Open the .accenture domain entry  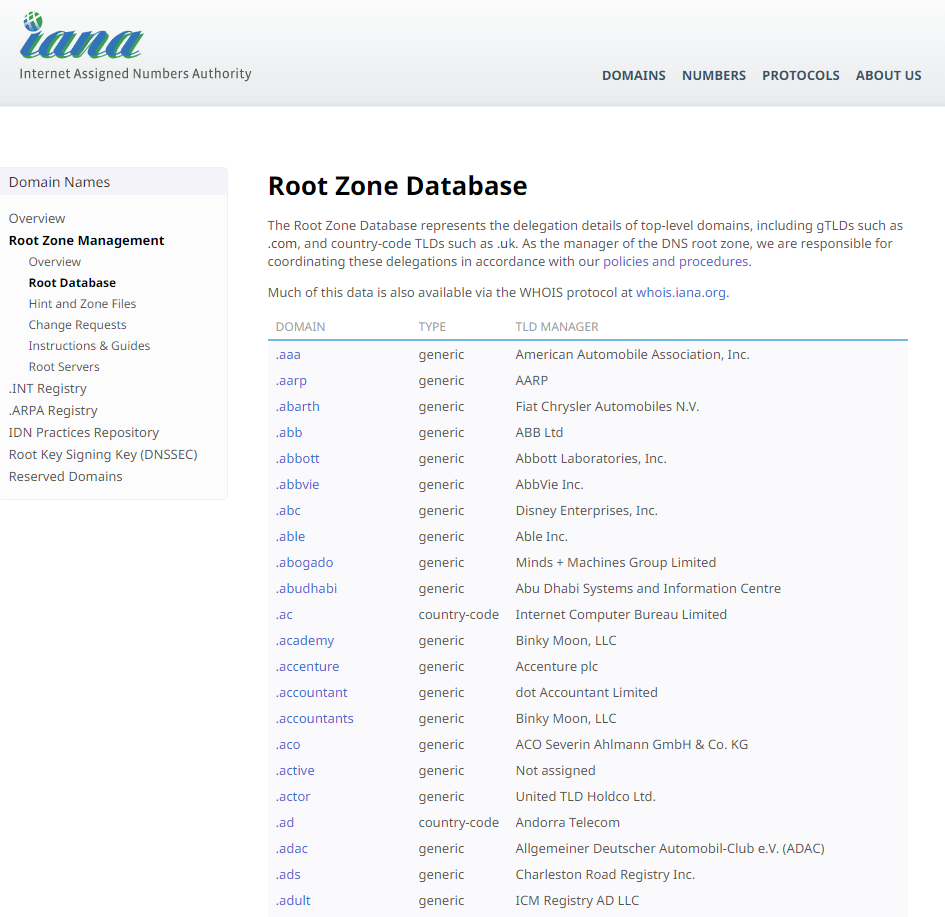(x=307, y=666)
